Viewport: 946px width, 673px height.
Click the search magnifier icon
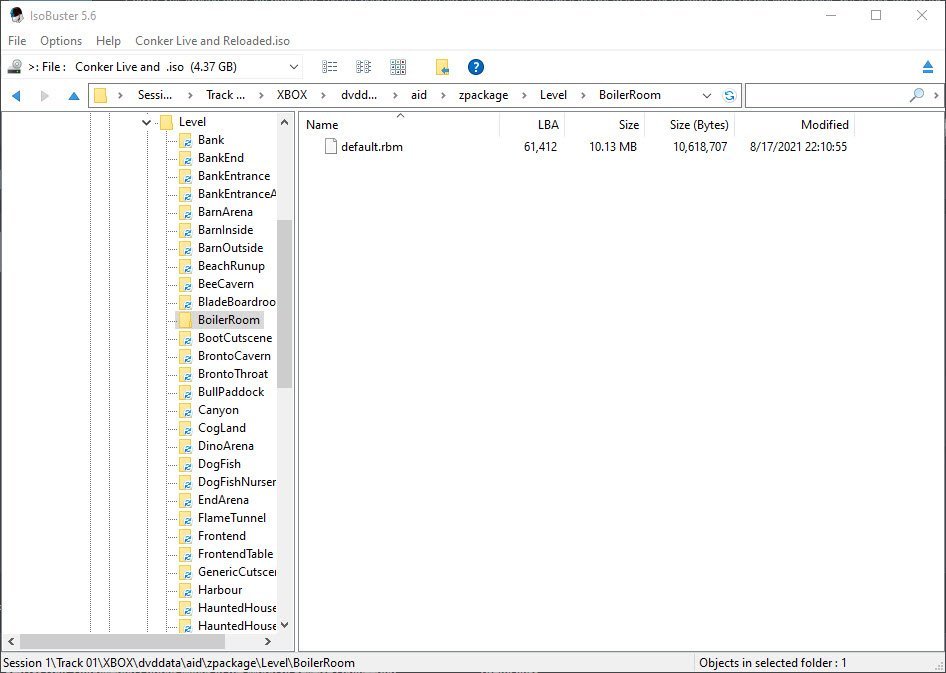[916, 95]
